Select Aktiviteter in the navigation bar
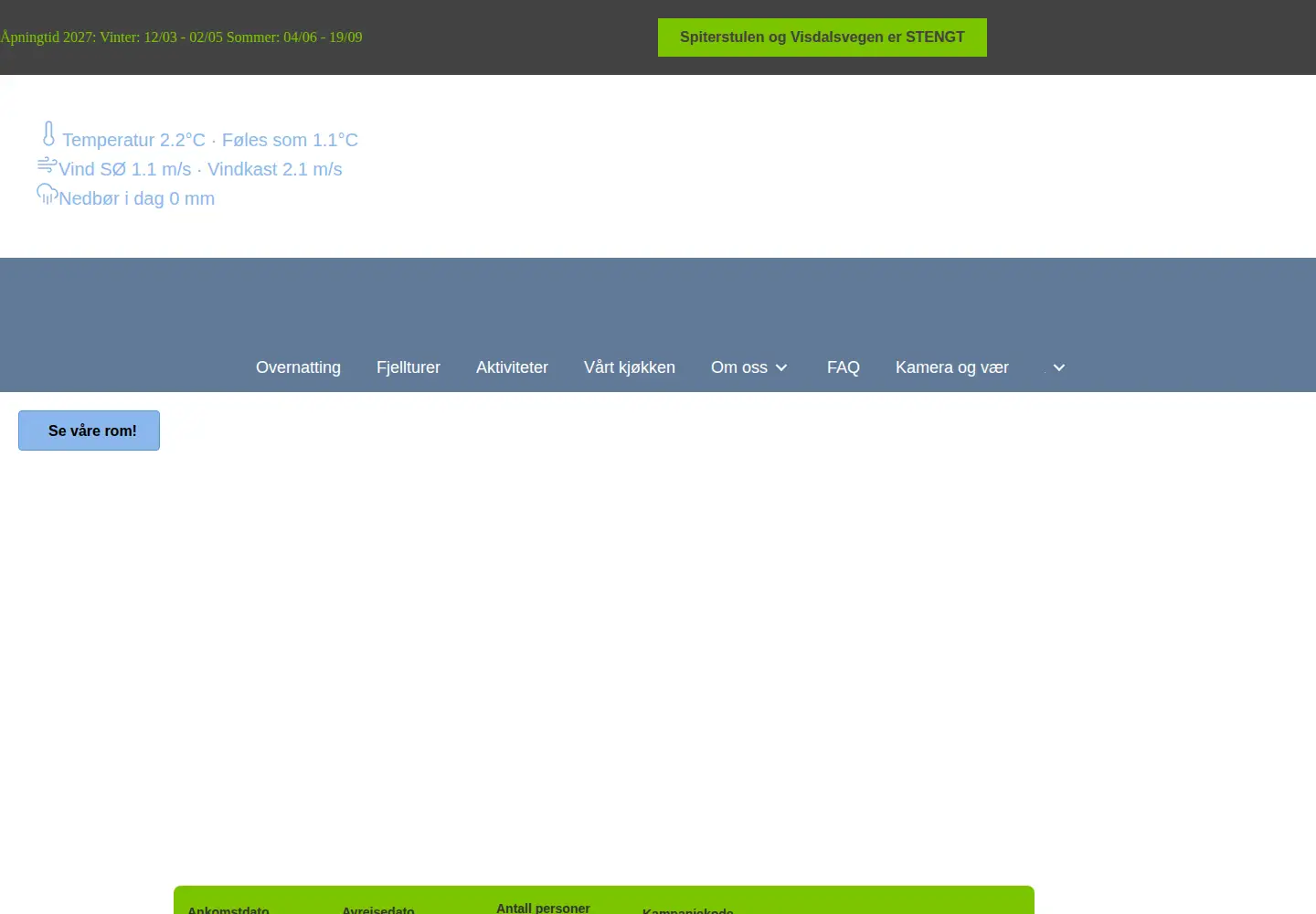 click(512, 367)
